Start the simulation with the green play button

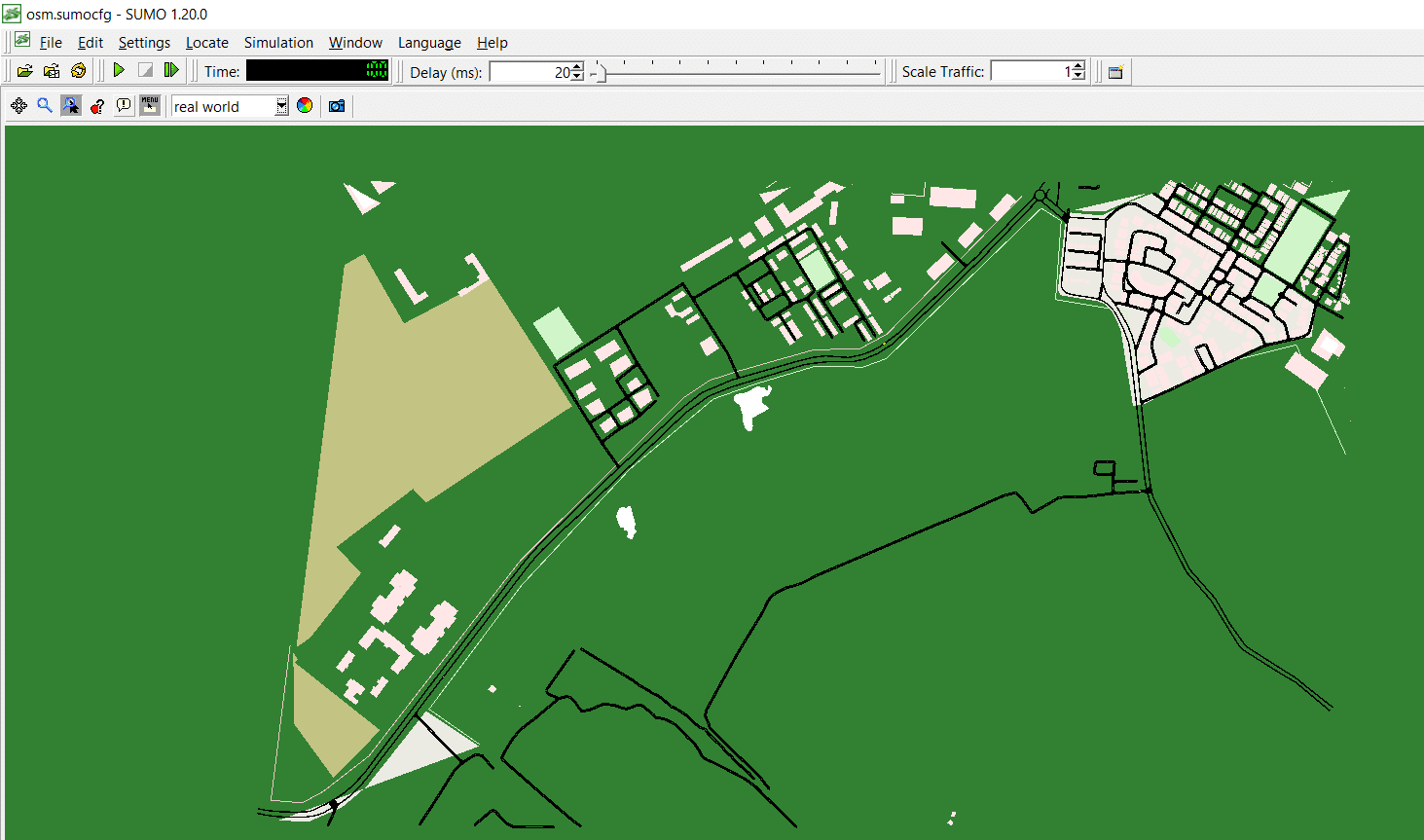[x=119, y=71]
